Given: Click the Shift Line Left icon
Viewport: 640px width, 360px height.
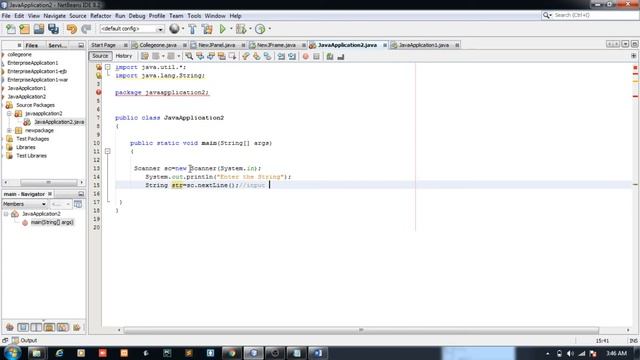Looking at the screenshot, I should 281,56.
